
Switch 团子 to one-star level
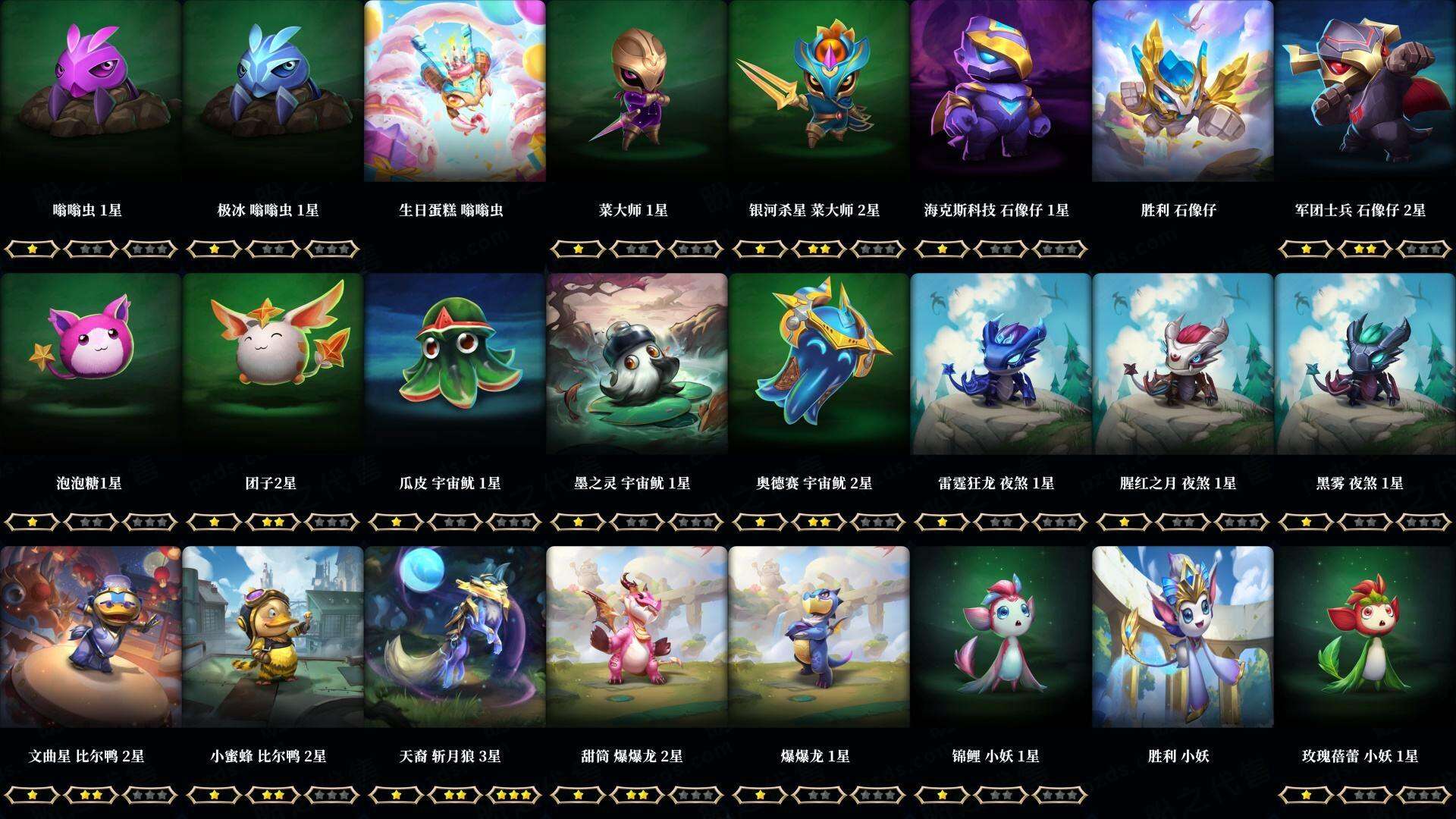pos(214,522)
